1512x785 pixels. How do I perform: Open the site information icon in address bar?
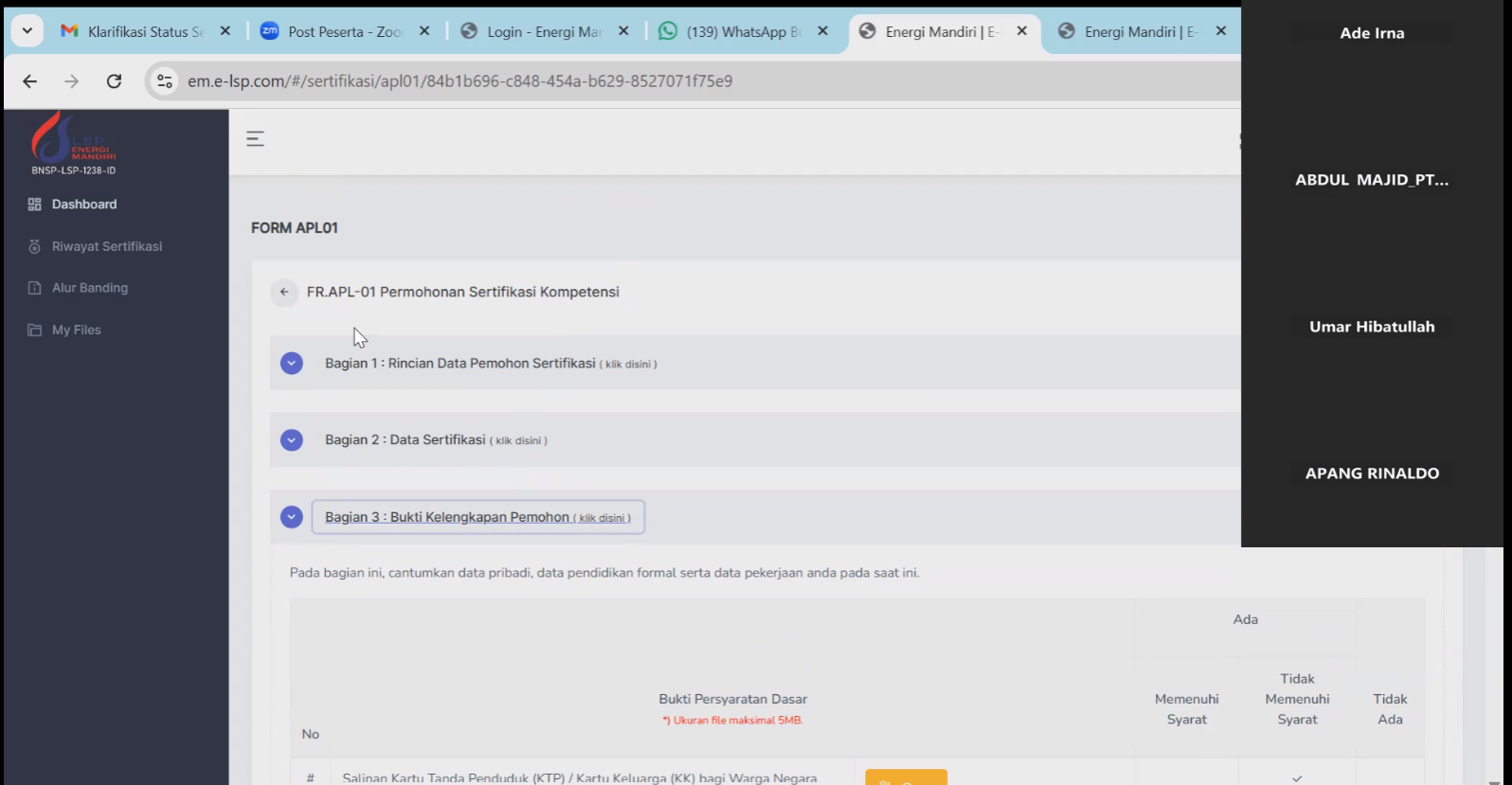165,81
